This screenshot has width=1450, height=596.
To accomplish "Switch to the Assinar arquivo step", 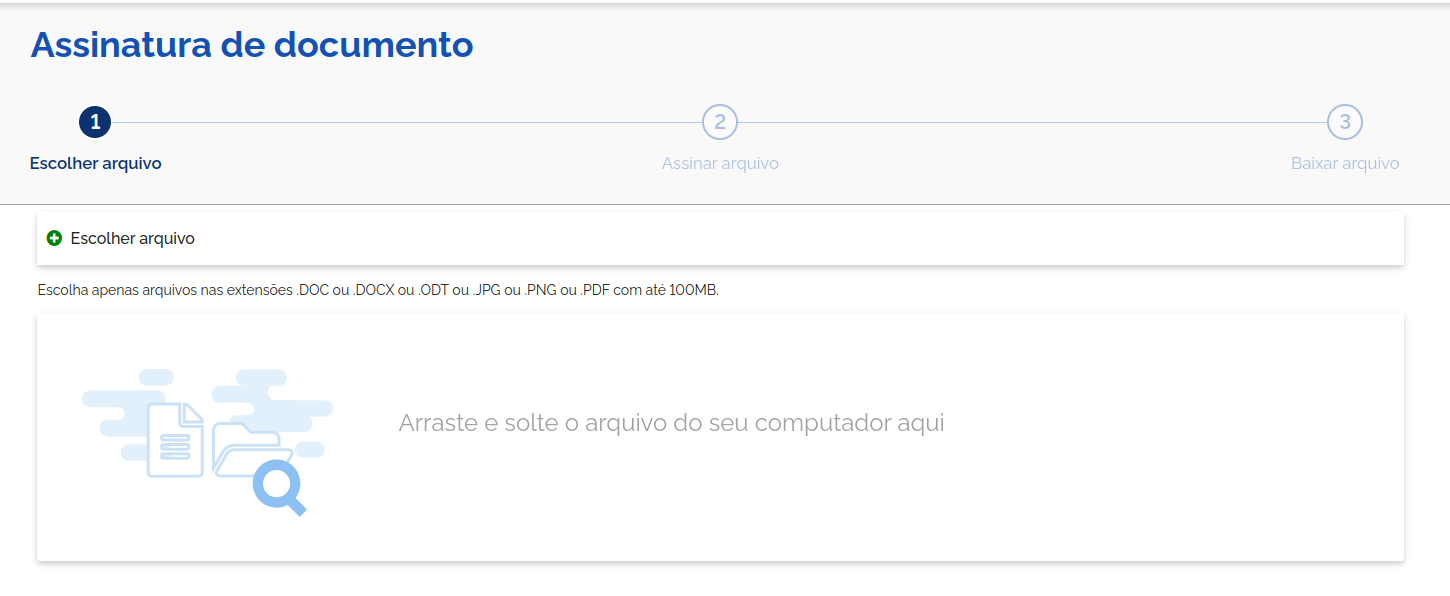I will (720, 163).
